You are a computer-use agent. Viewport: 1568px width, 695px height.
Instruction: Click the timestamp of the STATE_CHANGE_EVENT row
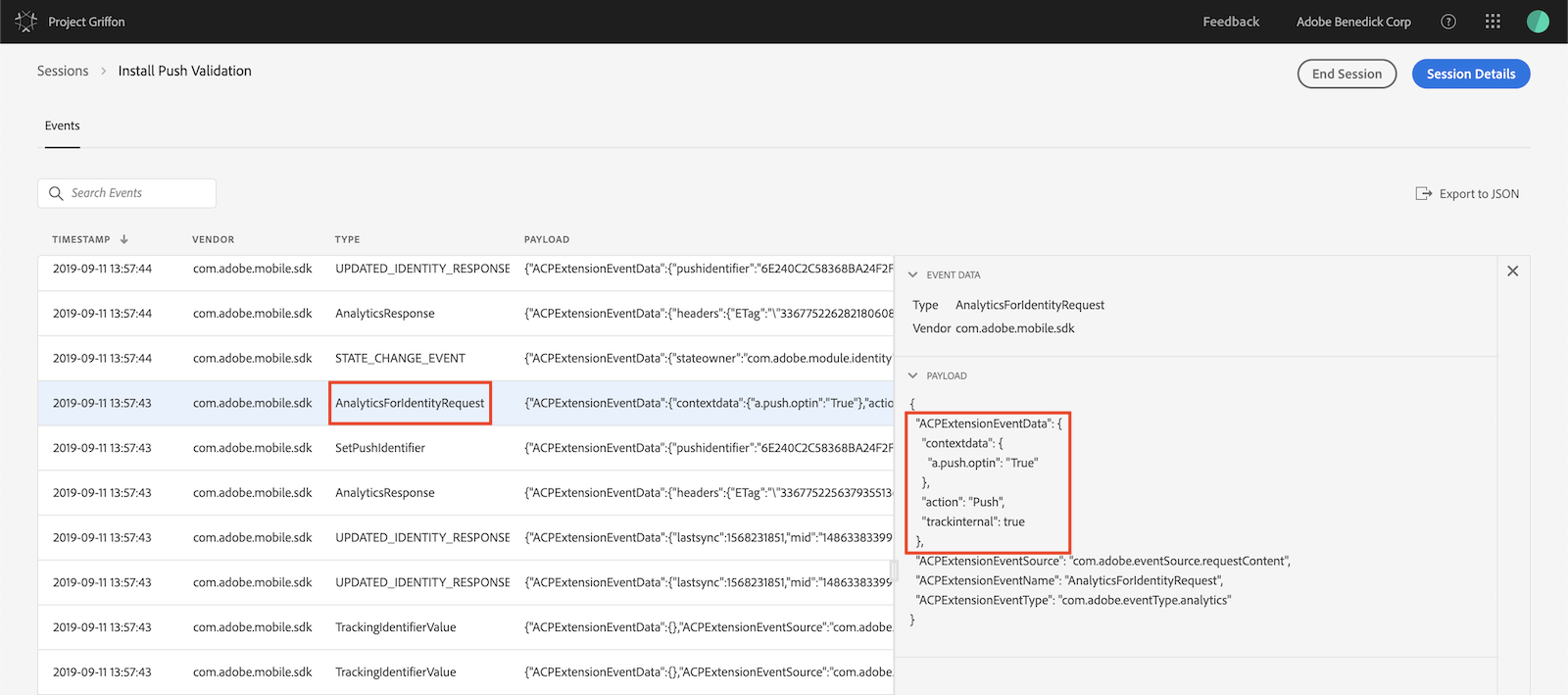[103, 359]
